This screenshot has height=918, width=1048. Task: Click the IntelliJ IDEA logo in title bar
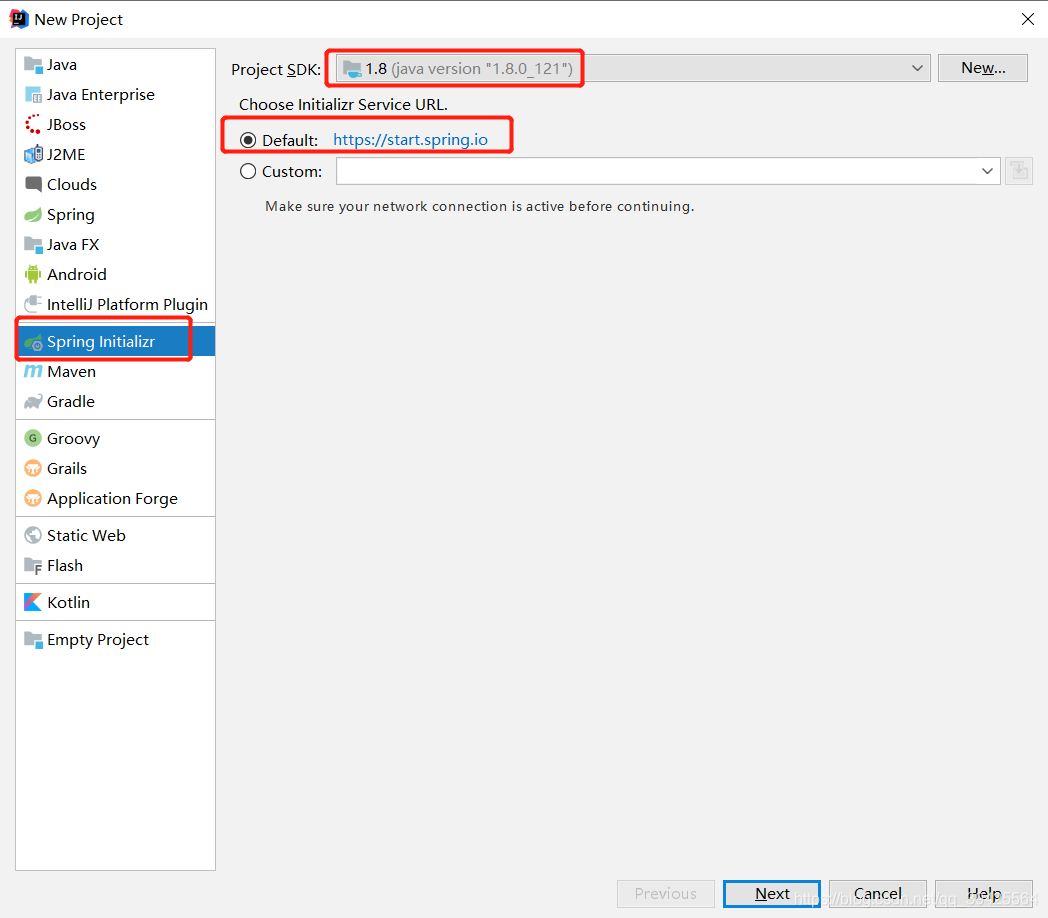point(19,19)
